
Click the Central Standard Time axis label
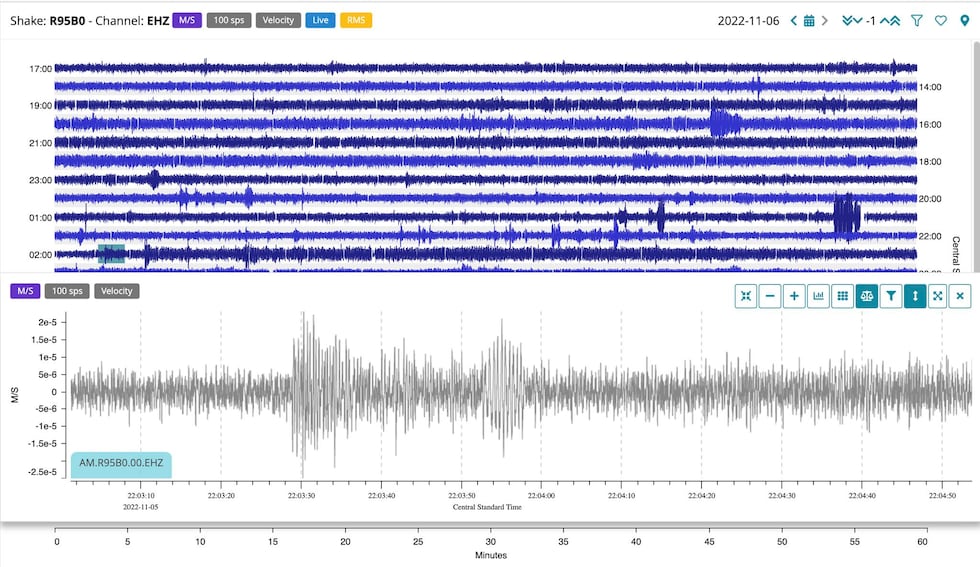tap(487, 507)
